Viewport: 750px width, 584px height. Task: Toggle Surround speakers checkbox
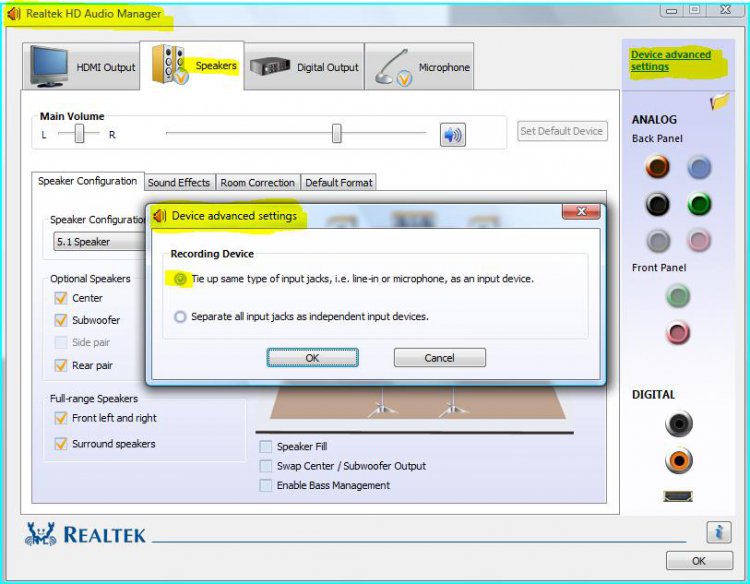click(61, 444)
